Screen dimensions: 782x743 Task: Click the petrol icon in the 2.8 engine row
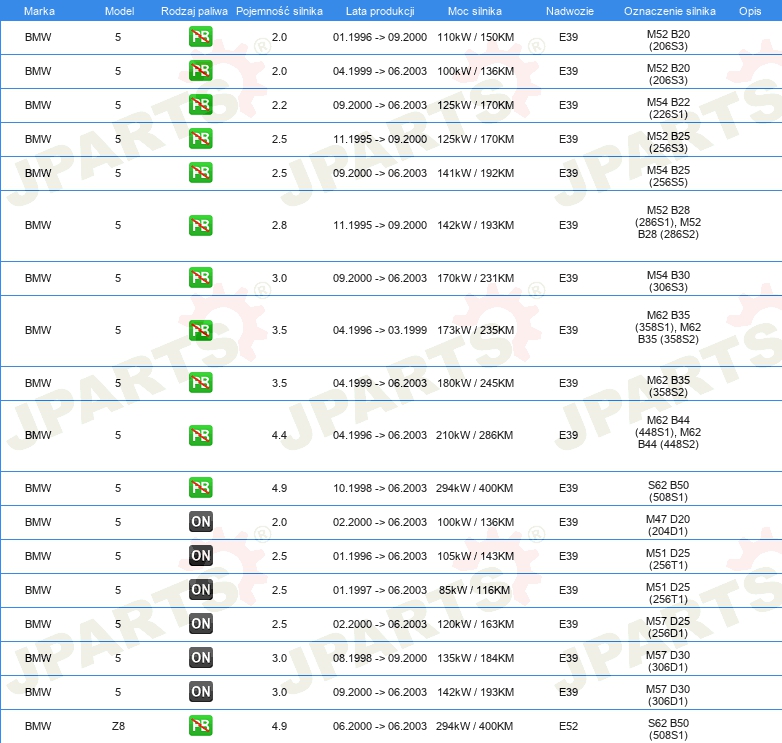pos(200,225)
